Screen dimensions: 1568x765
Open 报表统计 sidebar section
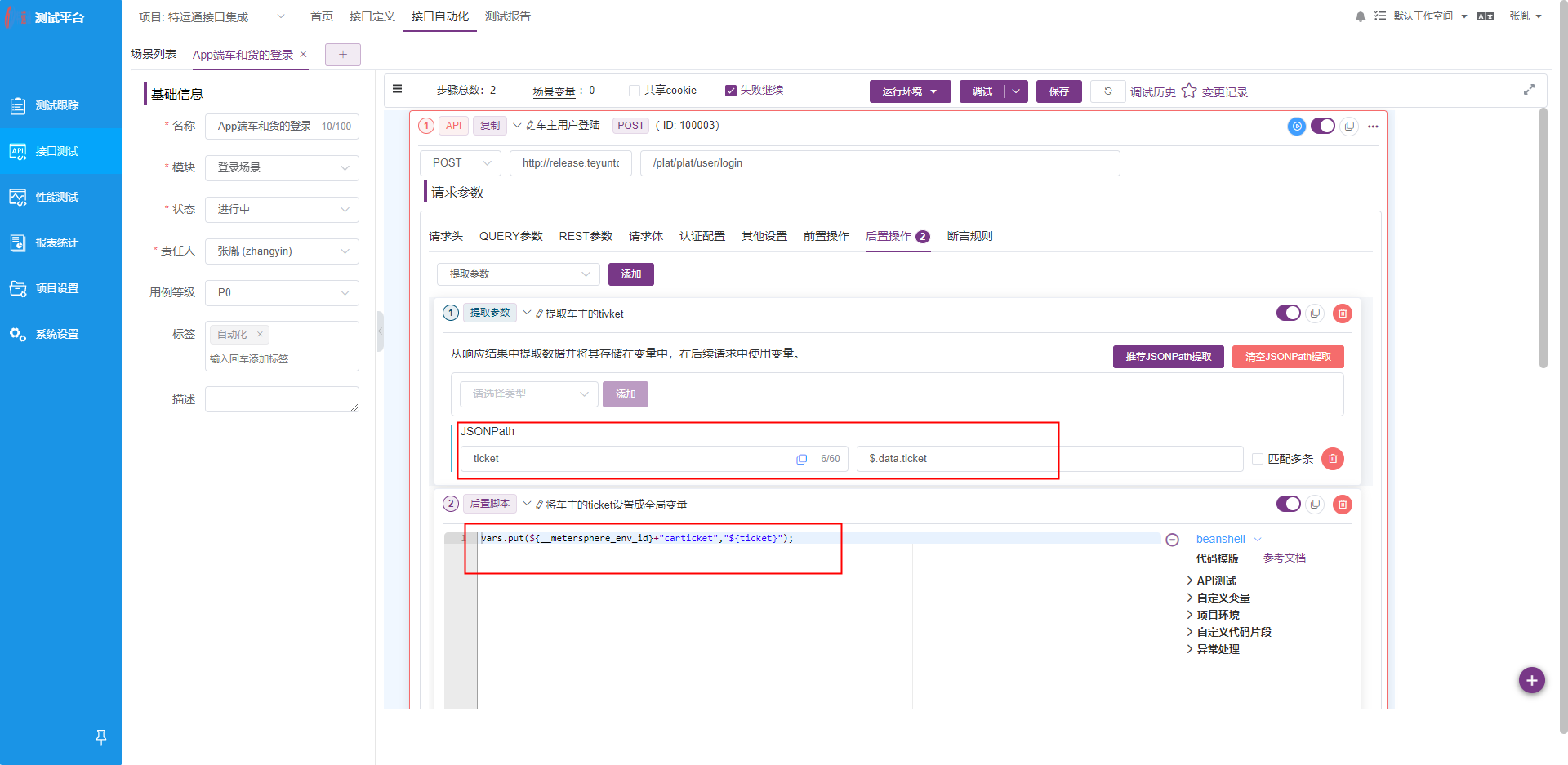(60, 242)
